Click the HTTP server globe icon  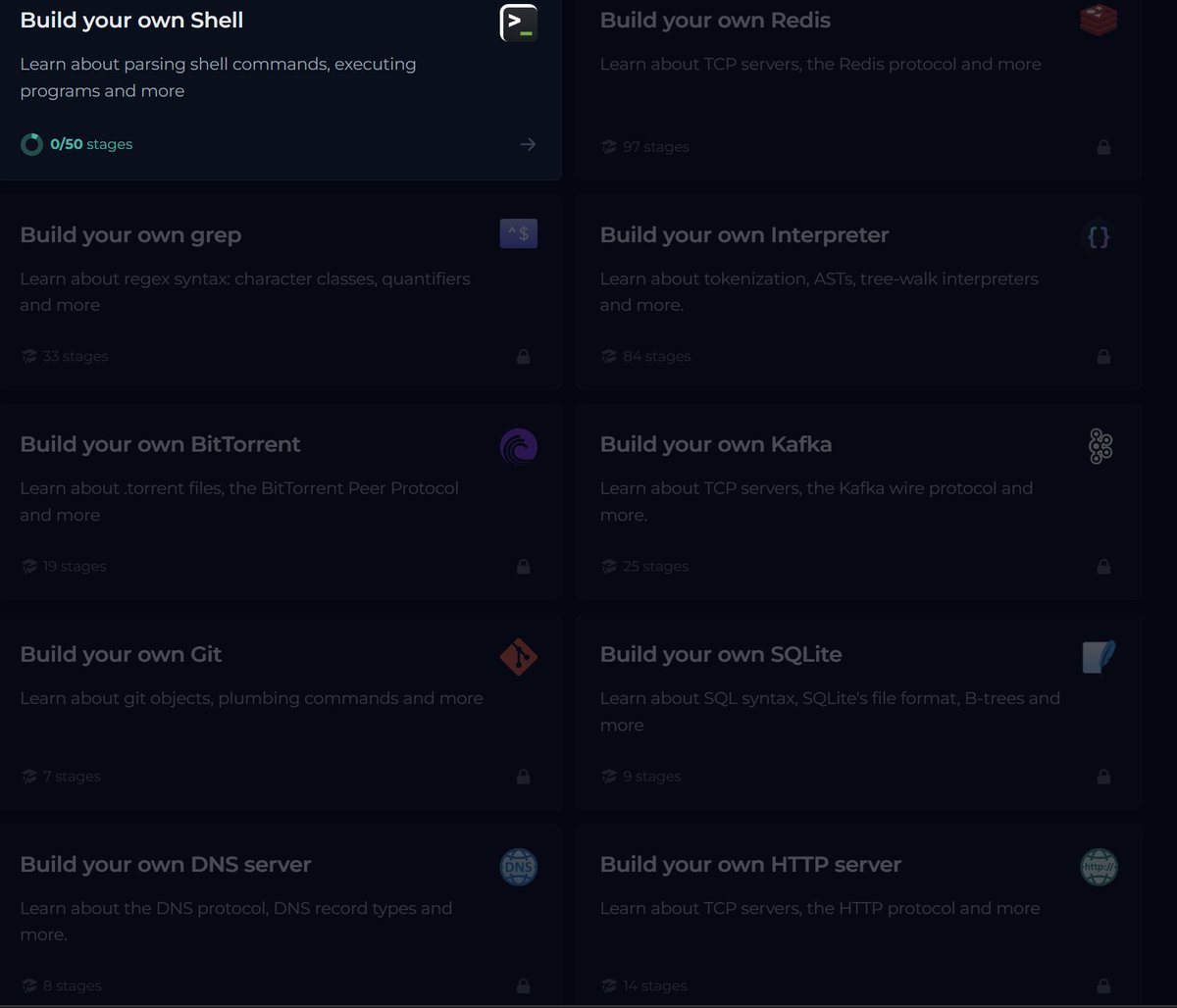[1099, 867]
